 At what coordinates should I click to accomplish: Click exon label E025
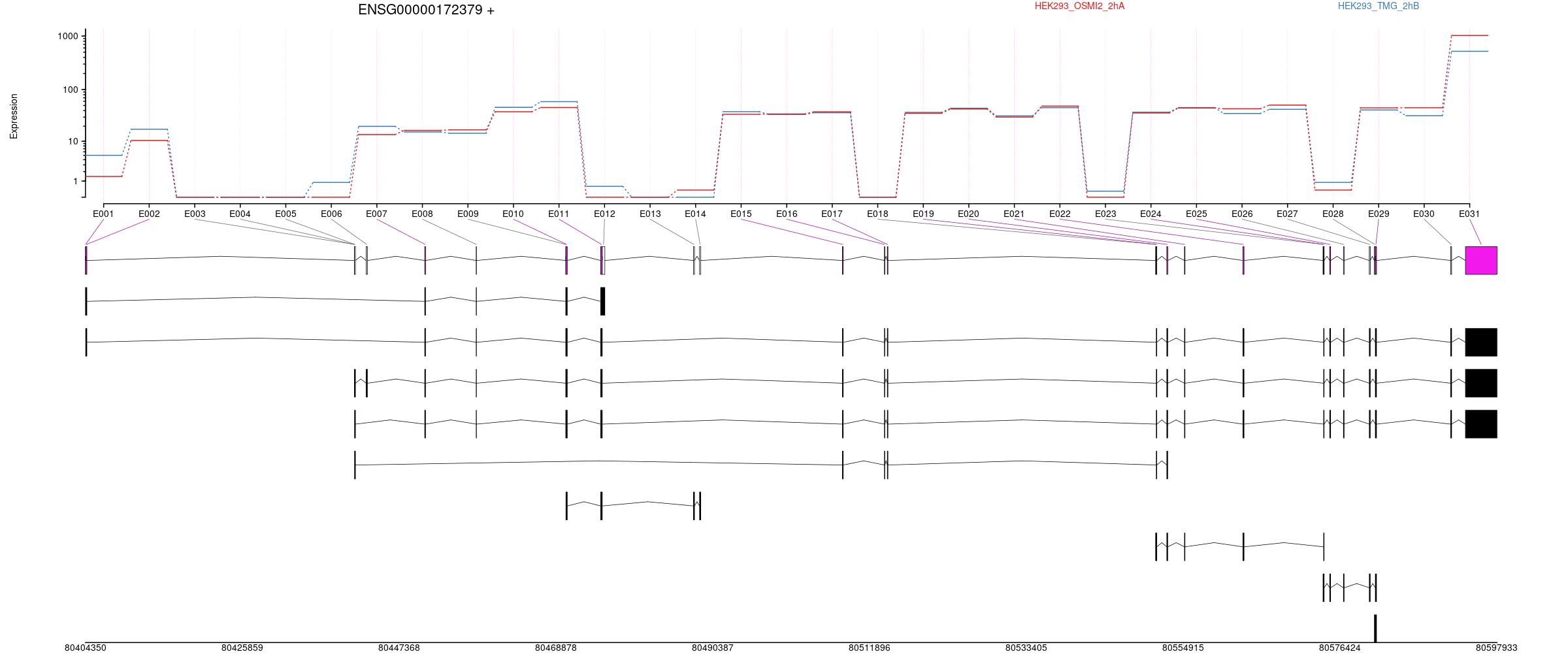[1196, 214]
